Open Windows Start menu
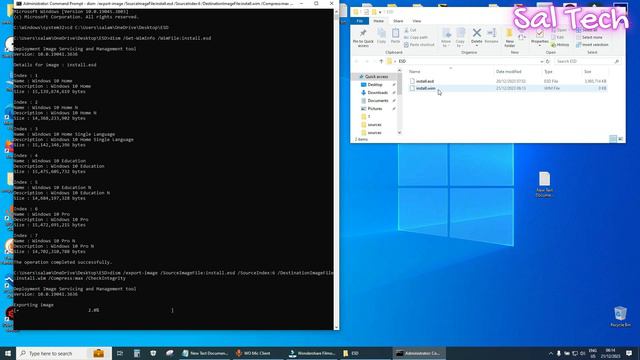 8,353
